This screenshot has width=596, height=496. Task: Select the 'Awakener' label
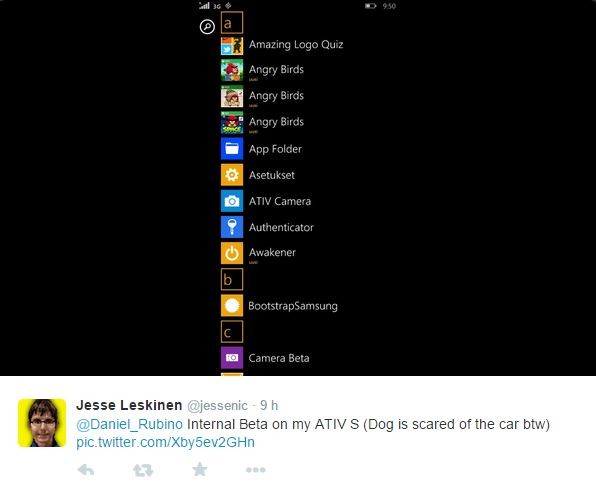(x=272, y=252)
